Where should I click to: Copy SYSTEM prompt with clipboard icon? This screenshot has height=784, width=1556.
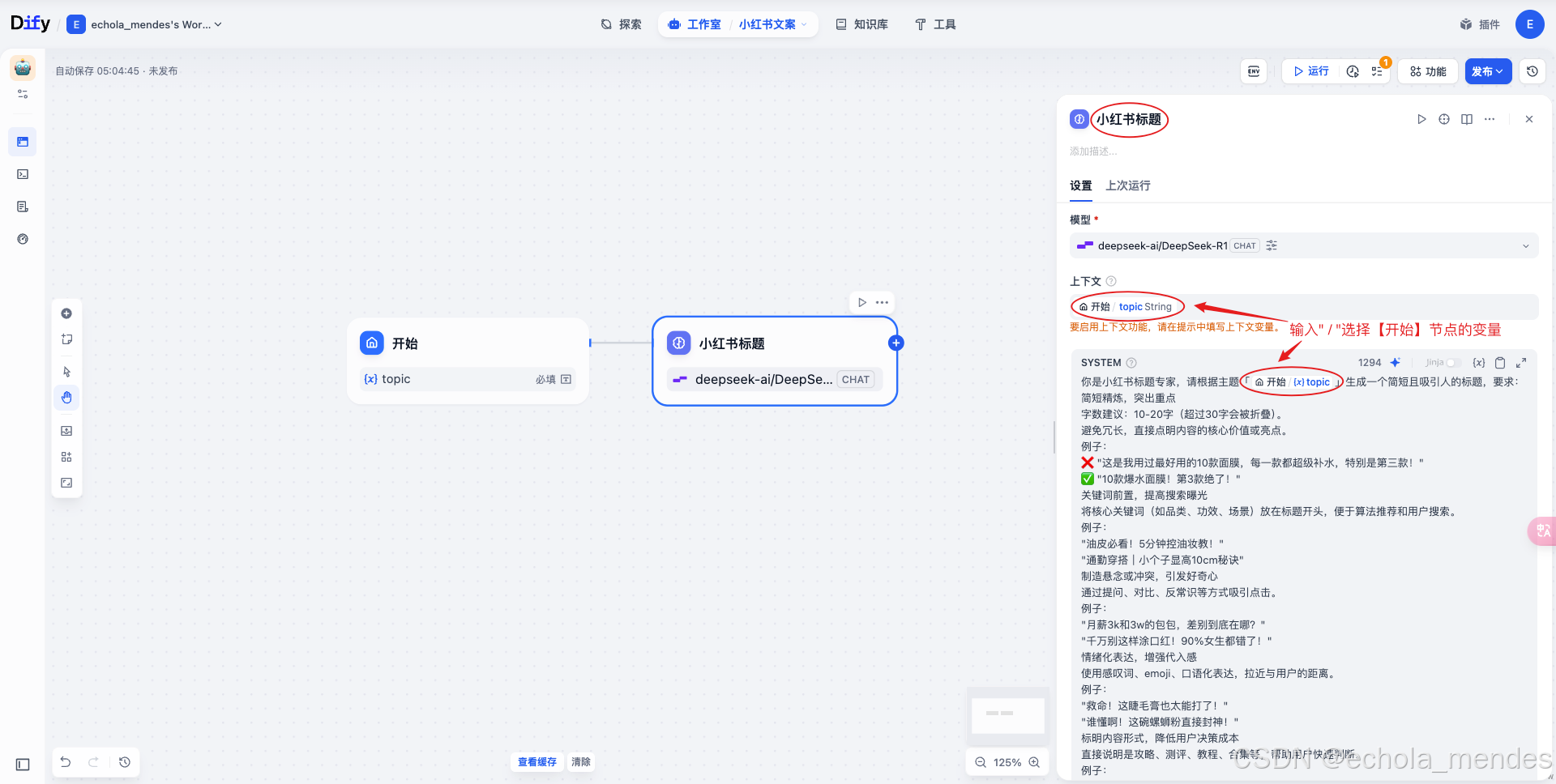click(x=1500, y=363)
